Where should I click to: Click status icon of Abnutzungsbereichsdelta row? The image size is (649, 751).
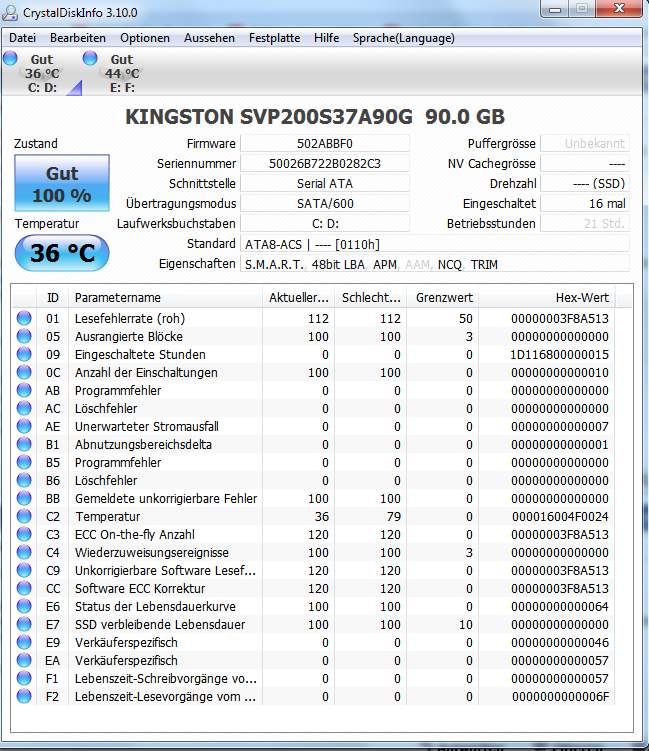(x=24, y=444)
